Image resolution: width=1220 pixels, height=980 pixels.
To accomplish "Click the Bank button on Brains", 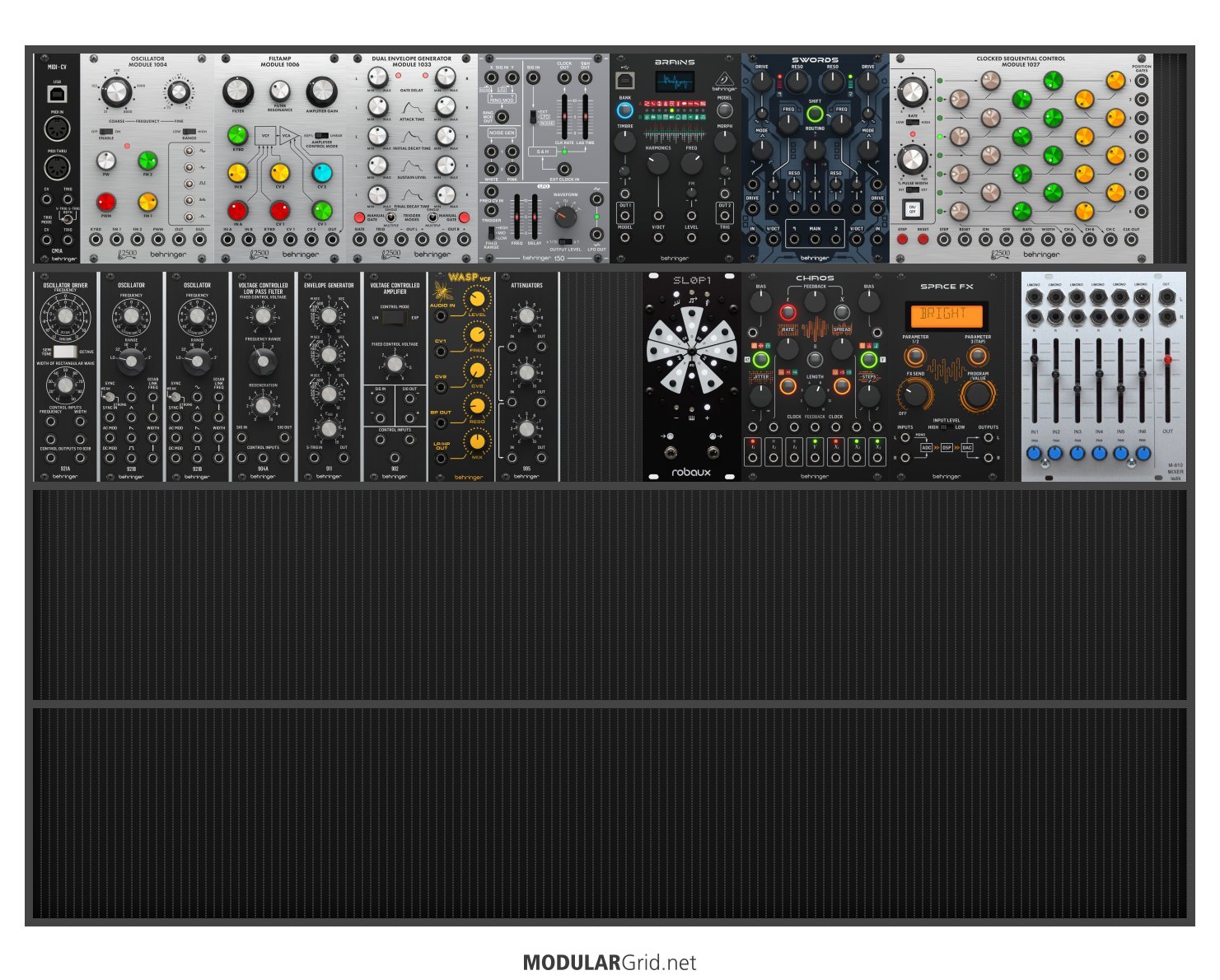I will [625, 110].
